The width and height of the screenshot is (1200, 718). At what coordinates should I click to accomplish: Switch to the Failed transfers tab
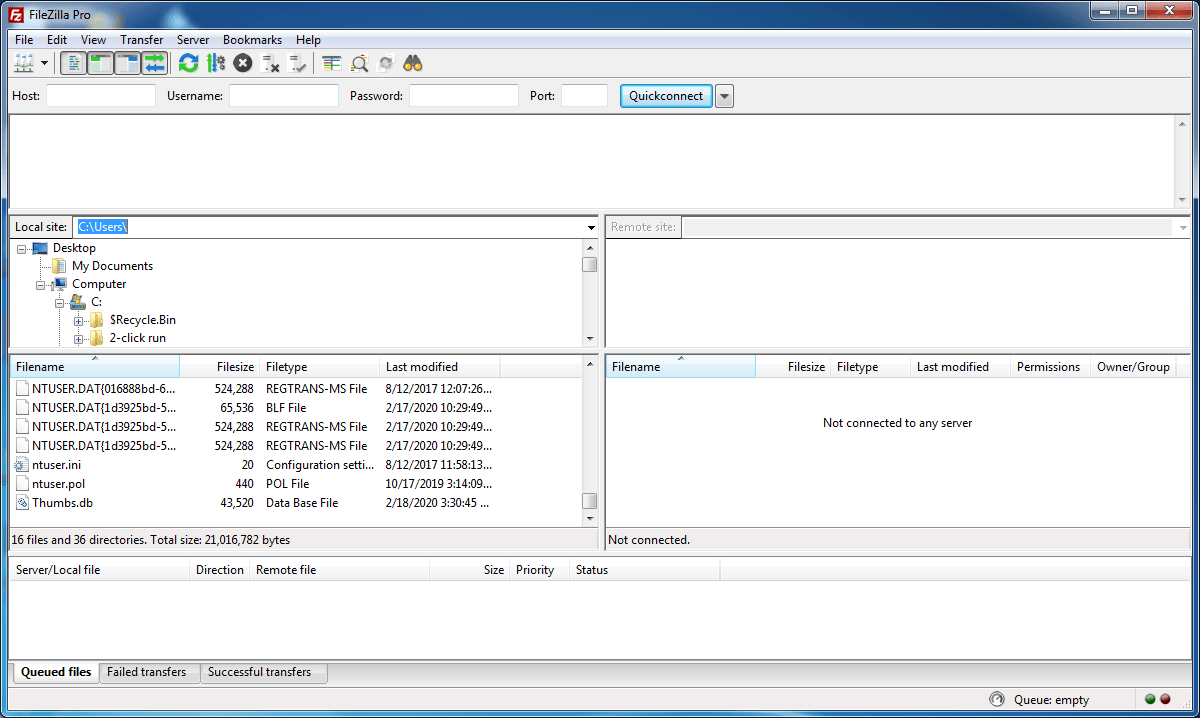[x=147, y=672]
